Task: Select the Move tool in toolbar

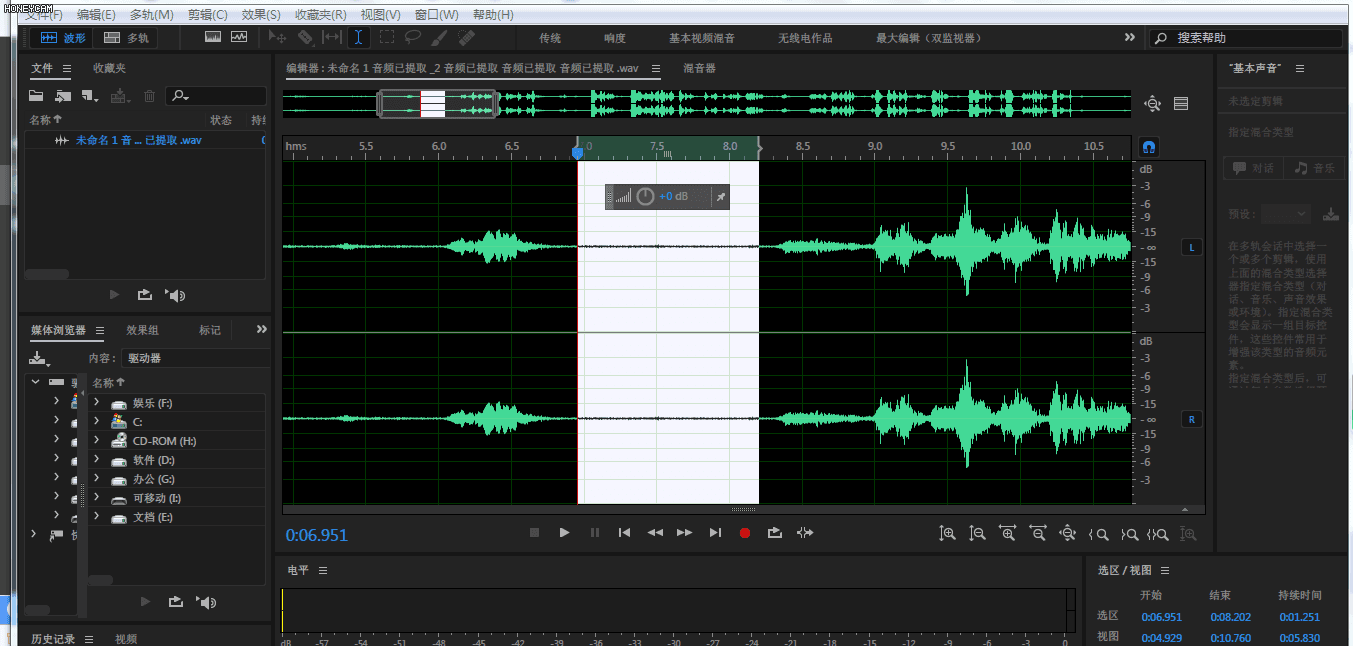Action: pyautogui.click(x=278, y=37)
